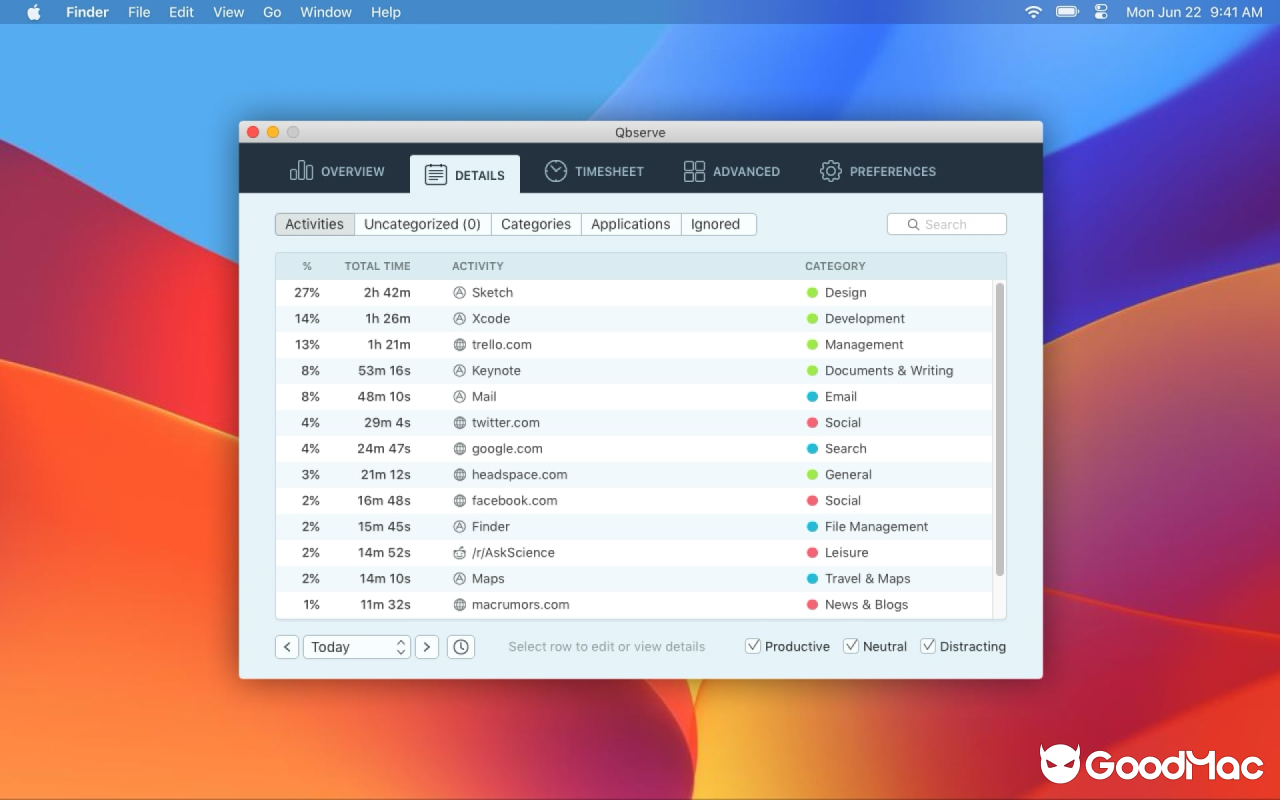Image resolution: width=1280 pixels, height=800 pixels.
Task: Click the battery status icon
Action: point(1067,12)
